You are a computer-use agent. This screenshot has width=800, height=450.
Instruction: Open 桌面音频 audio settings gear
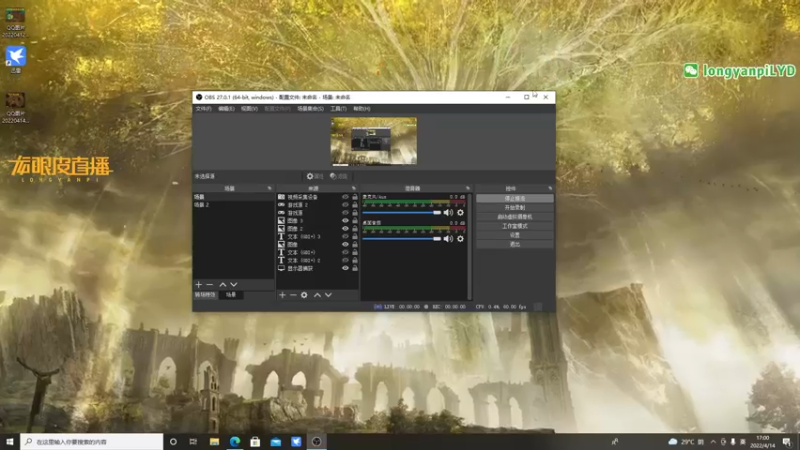pyautogui.click(x=460, y=239)
